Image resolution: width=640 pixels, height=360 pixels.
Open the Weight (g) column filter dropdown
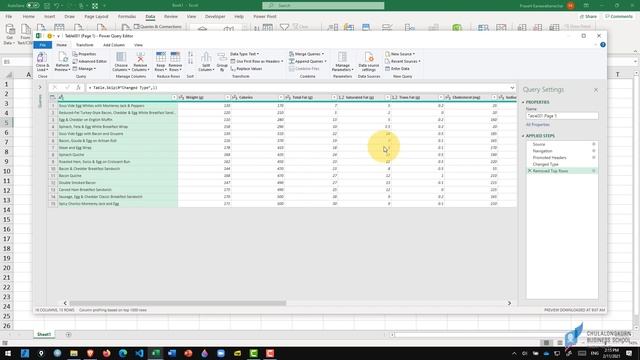point(227,97)
